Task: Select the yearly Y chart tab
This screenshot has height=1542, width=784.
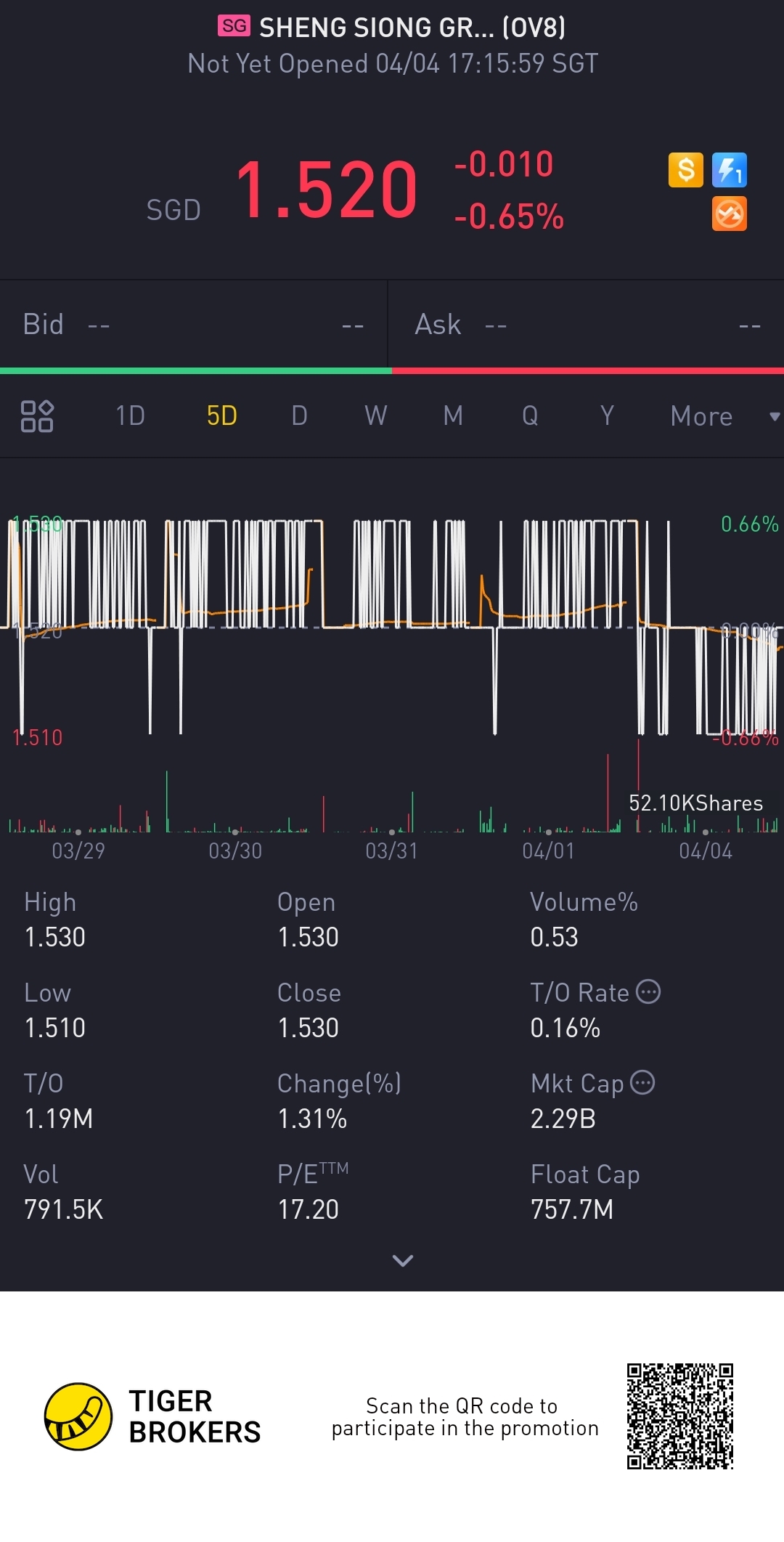Action: tap(607, 416)
